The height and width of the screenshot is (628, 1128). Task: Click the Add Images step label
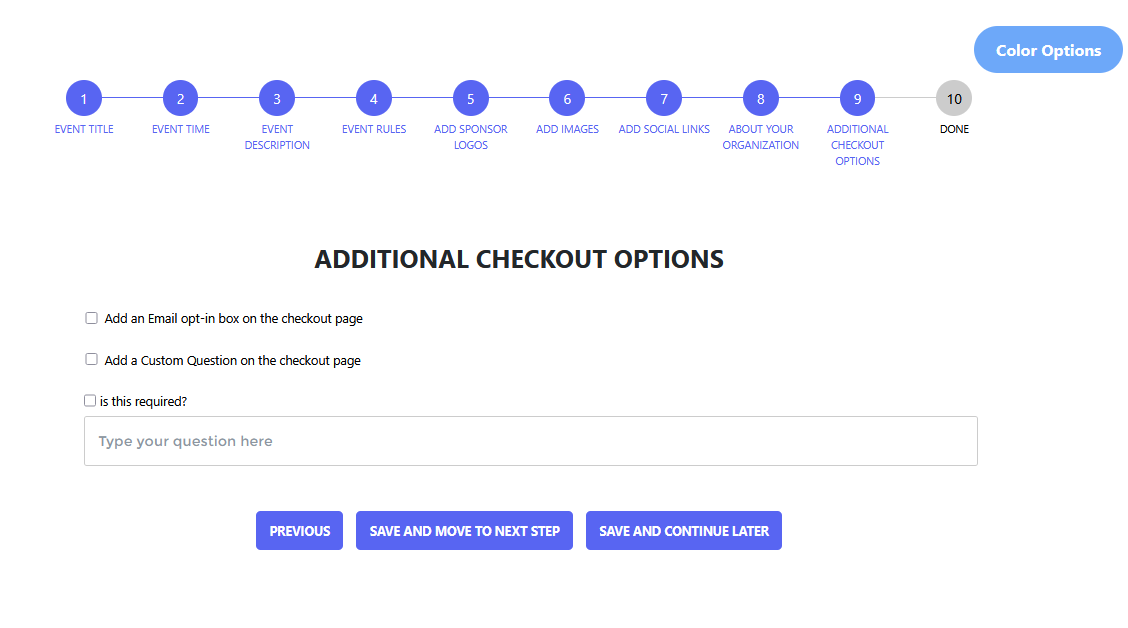point(567,129)
